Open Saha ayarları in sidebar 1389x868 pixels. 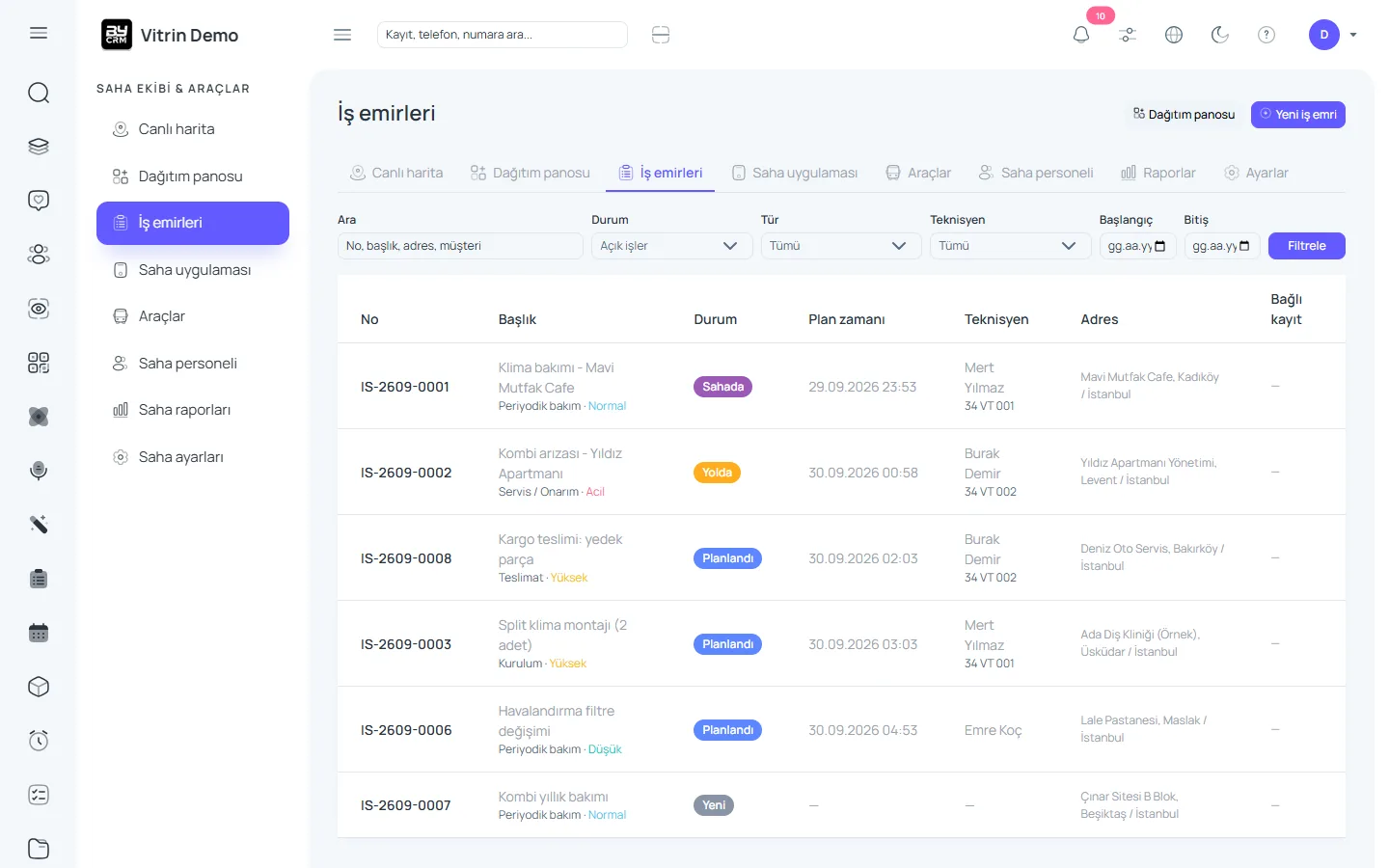(193, 457)
